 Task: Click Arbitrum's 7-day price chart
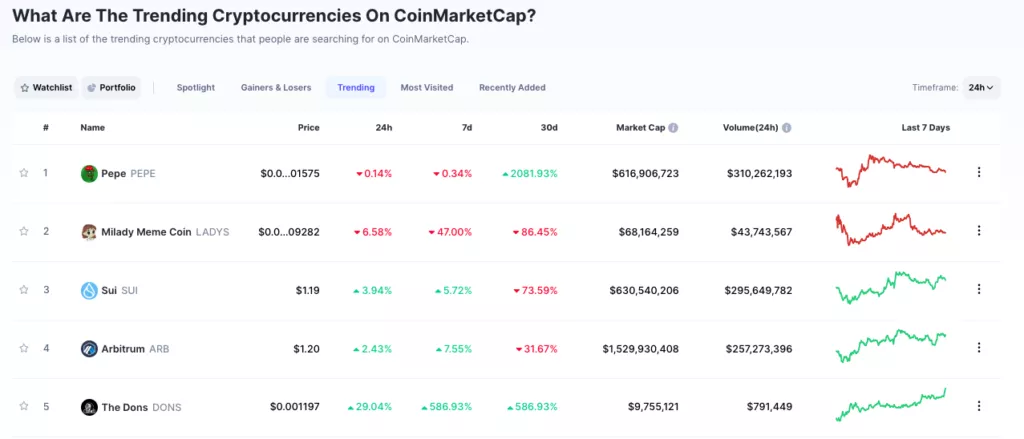coord(891,346)
